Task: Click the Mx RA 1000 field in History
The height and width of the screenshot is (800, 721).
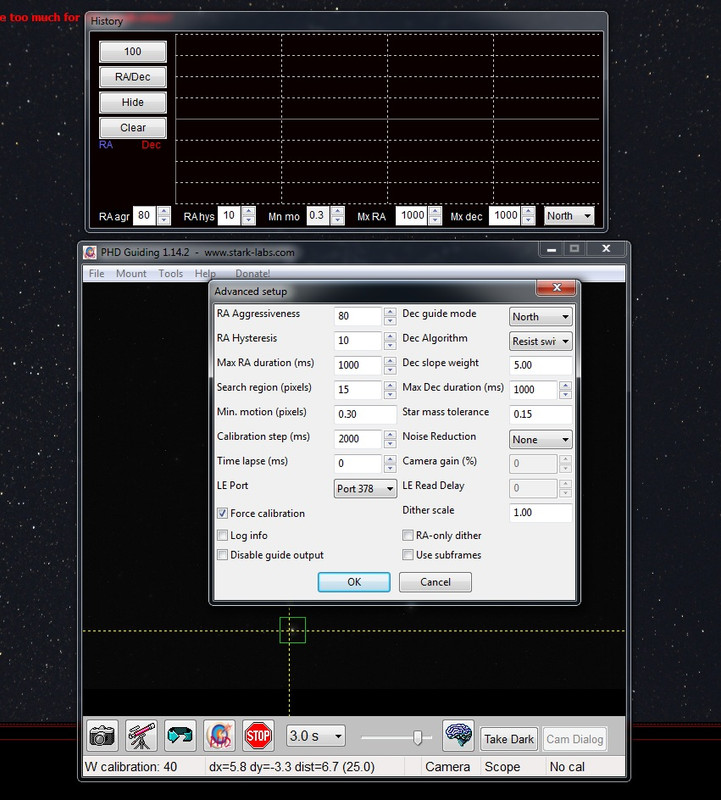Action: coord(411,216)
